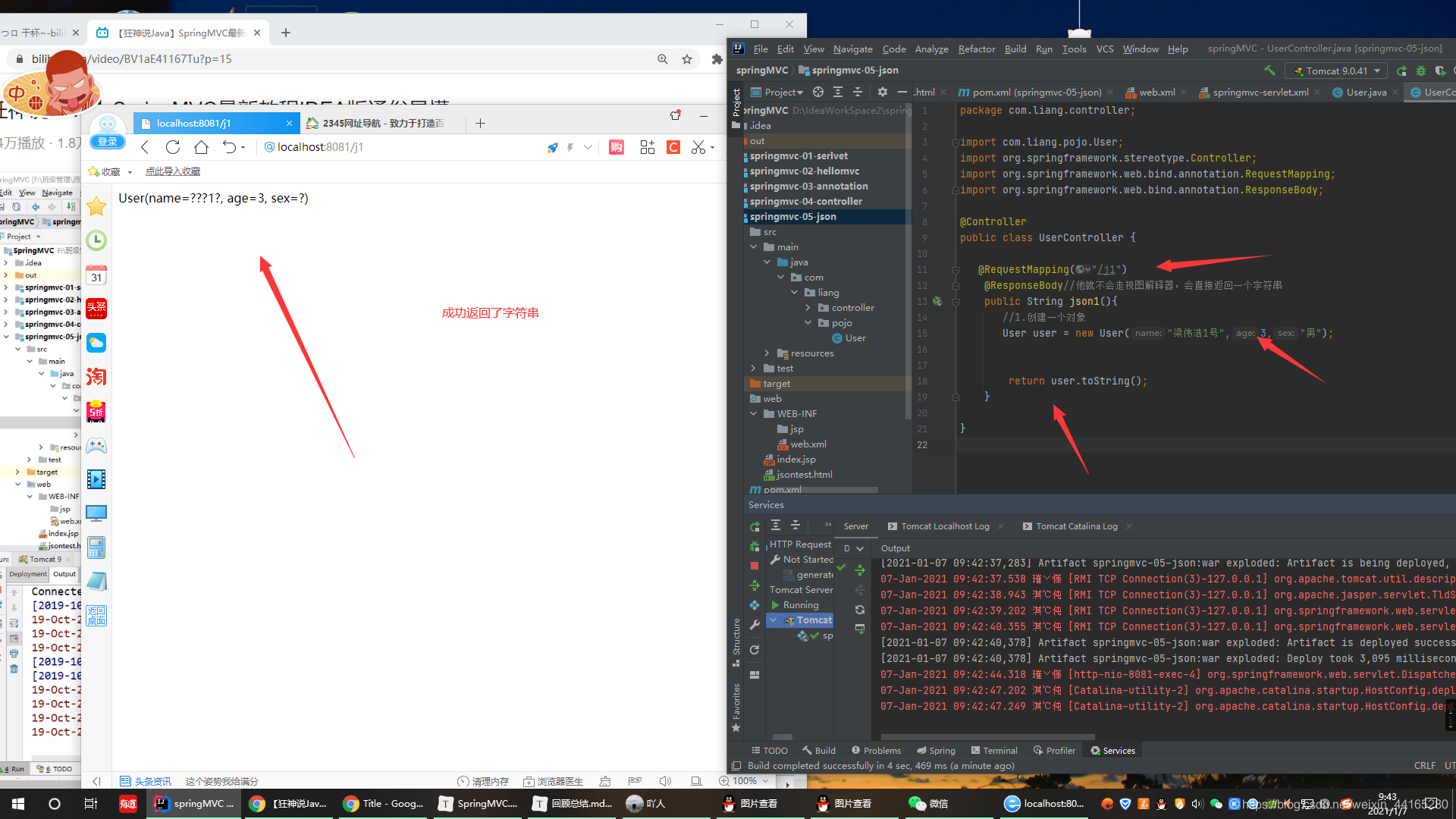Open the red 购 shopping icon
The height and width of the screenshot is (819, 1456).
617,147
